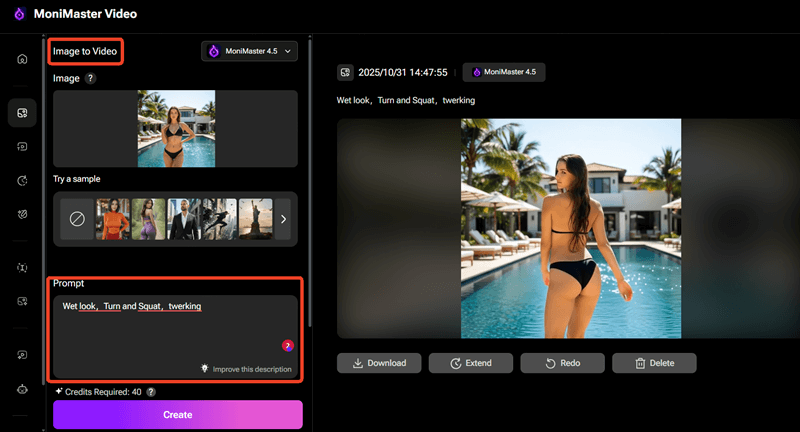Image resolution: width=800 pixels, height=432 pixels.
Task: Click the Redo button
Action: click(563, 363)
